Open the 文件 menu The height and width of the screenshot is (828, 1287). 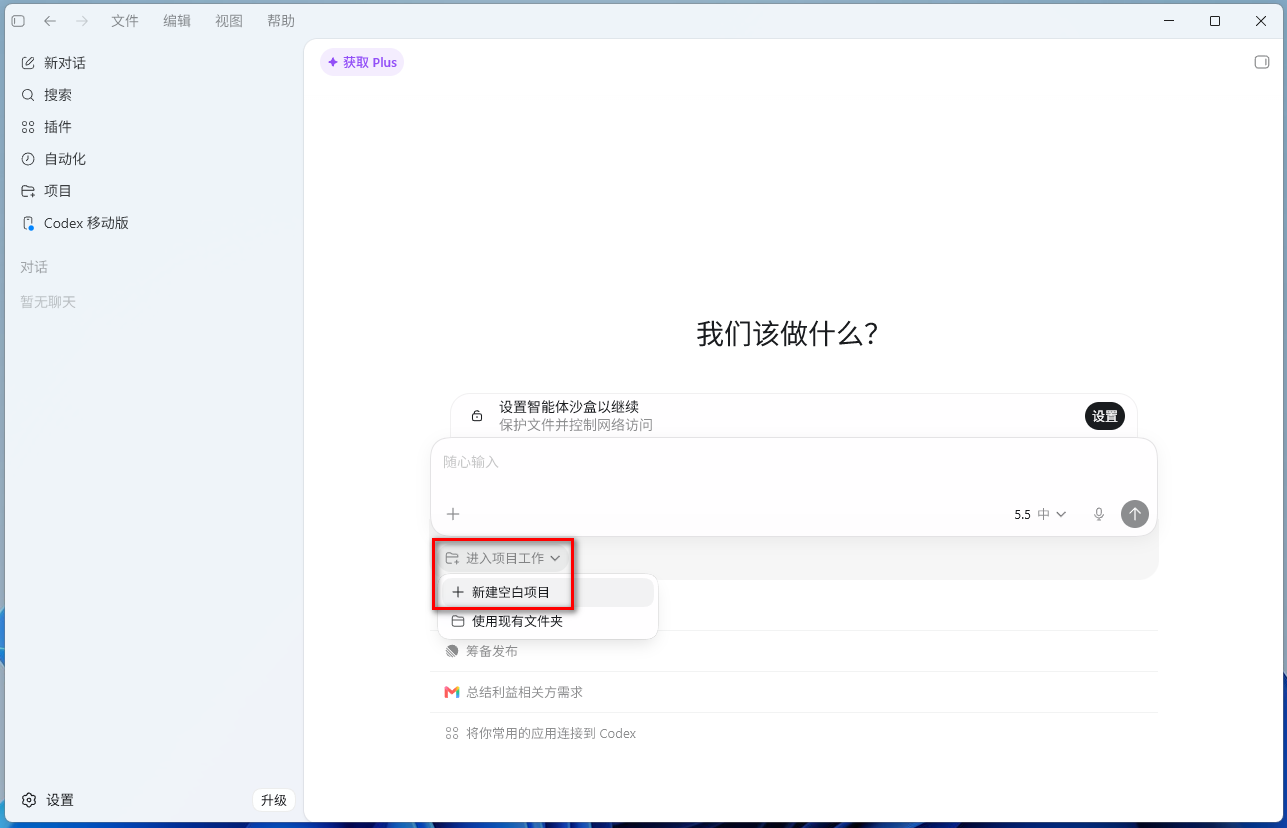tap(125, 21)
